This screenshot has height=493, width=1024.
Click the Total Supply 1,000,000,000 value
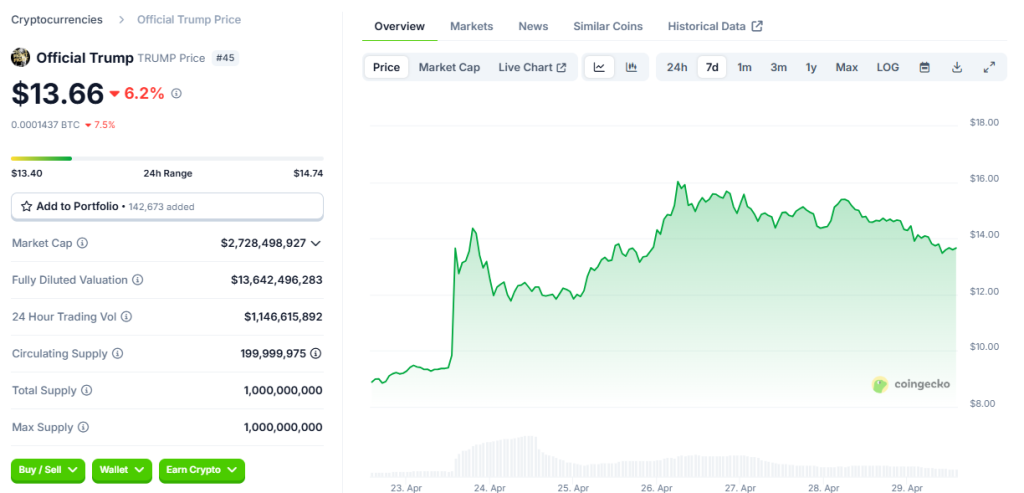(283, 390)
